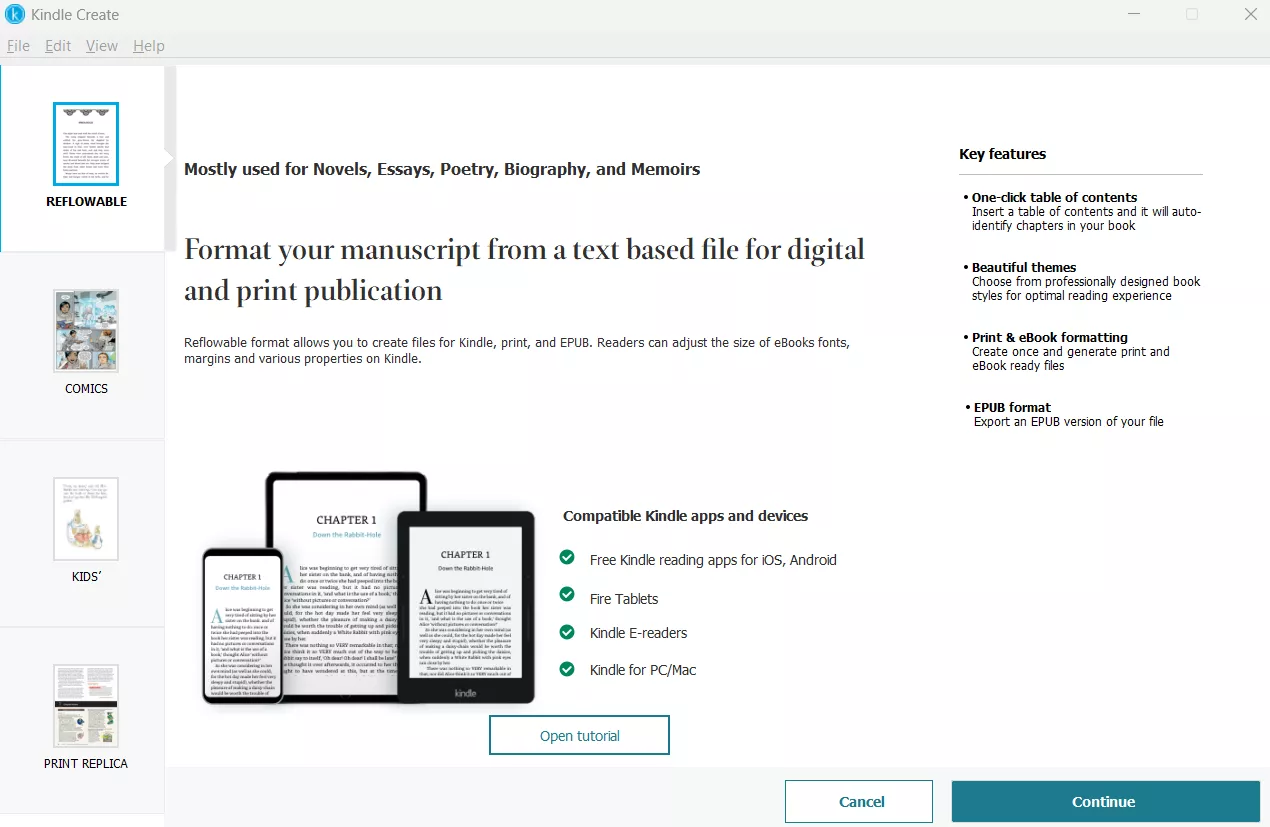
Task: Click 'Compatible Kindle apps and devices' heading
Action: [x=685, y=516]
